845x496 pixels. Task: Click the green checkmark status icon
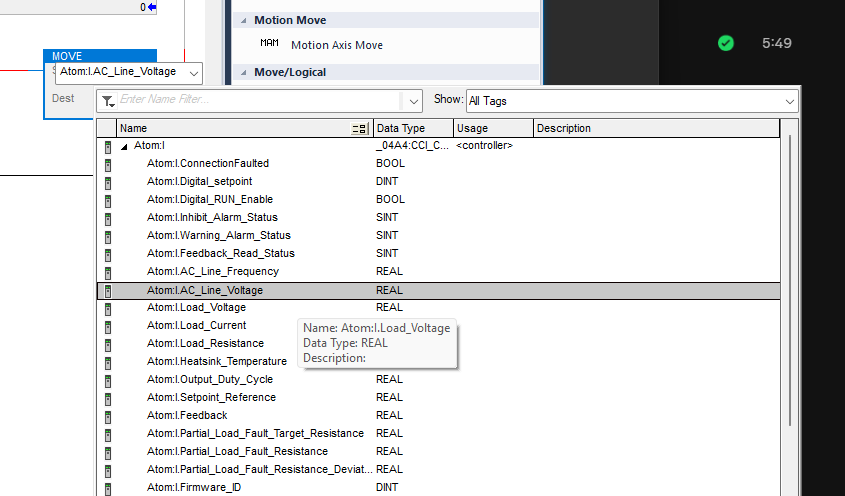[x=726, y=43]
